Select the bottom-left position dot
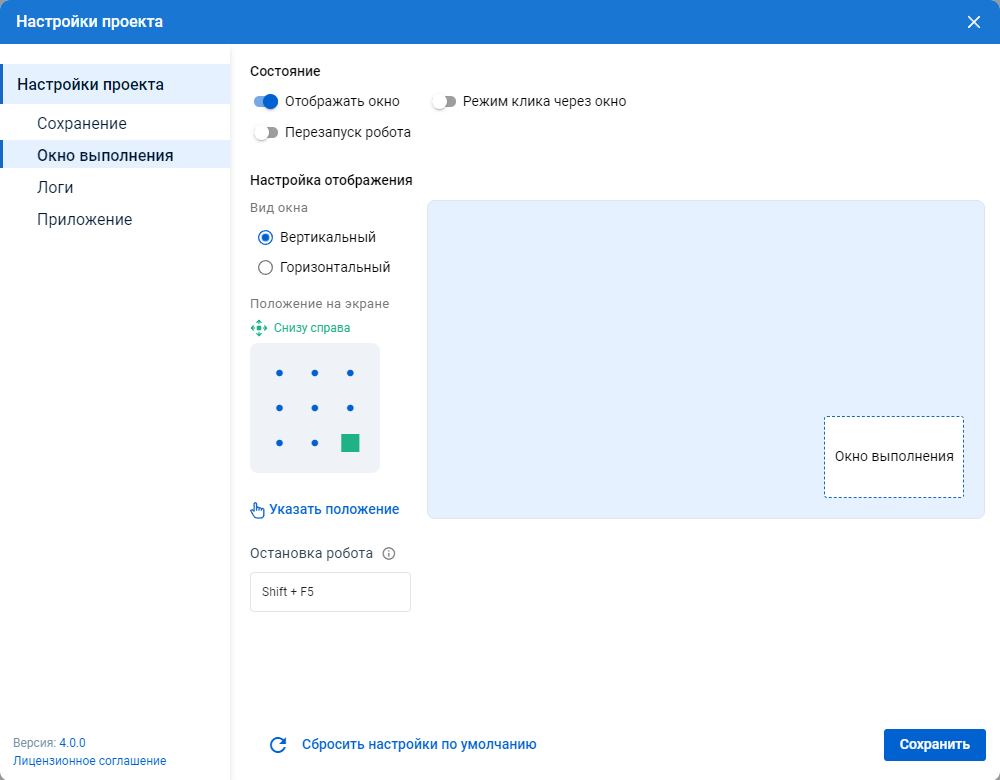 click(x=279, y=443)
